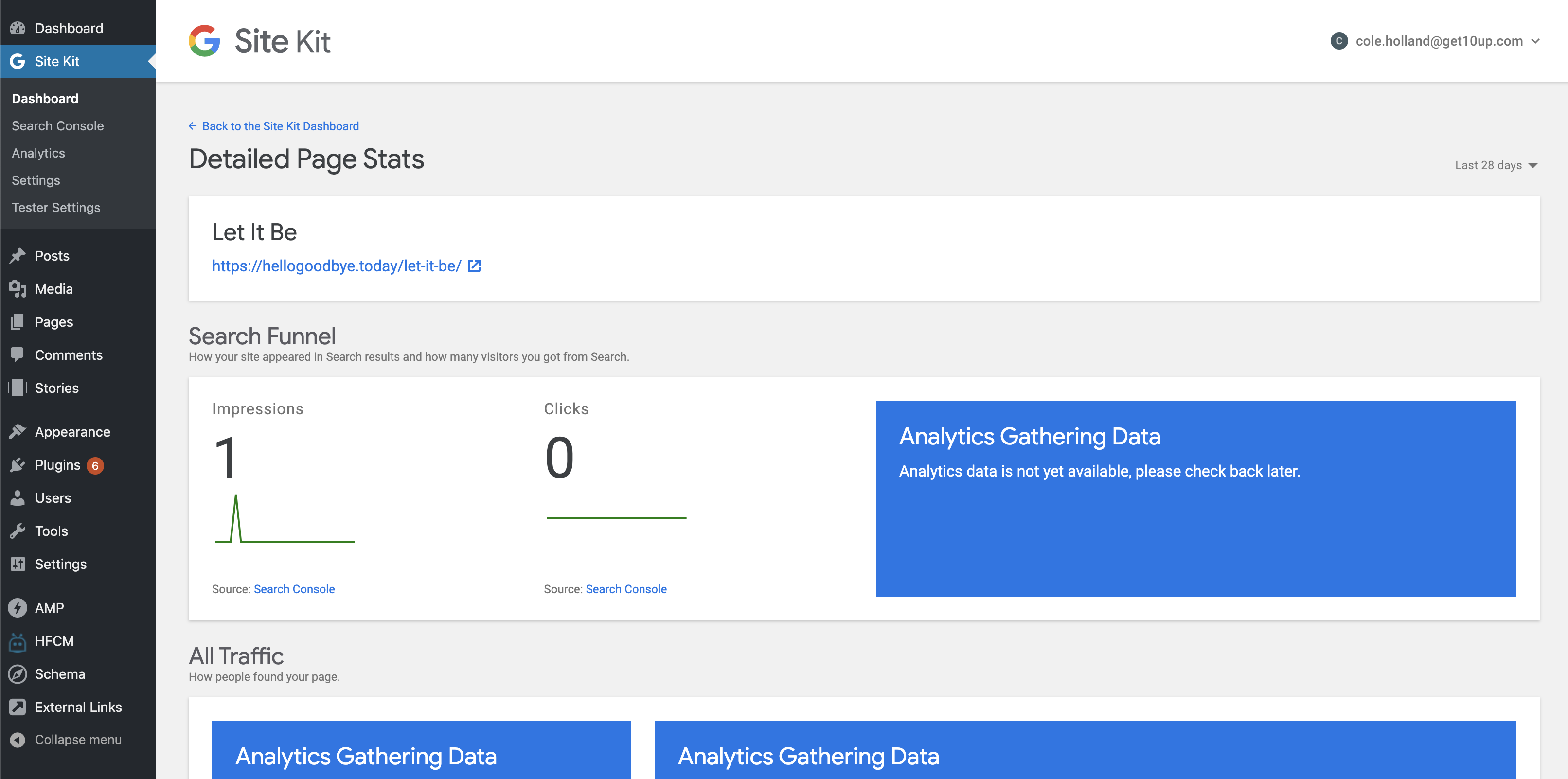Click Search Console source link under Clicks

626,589
